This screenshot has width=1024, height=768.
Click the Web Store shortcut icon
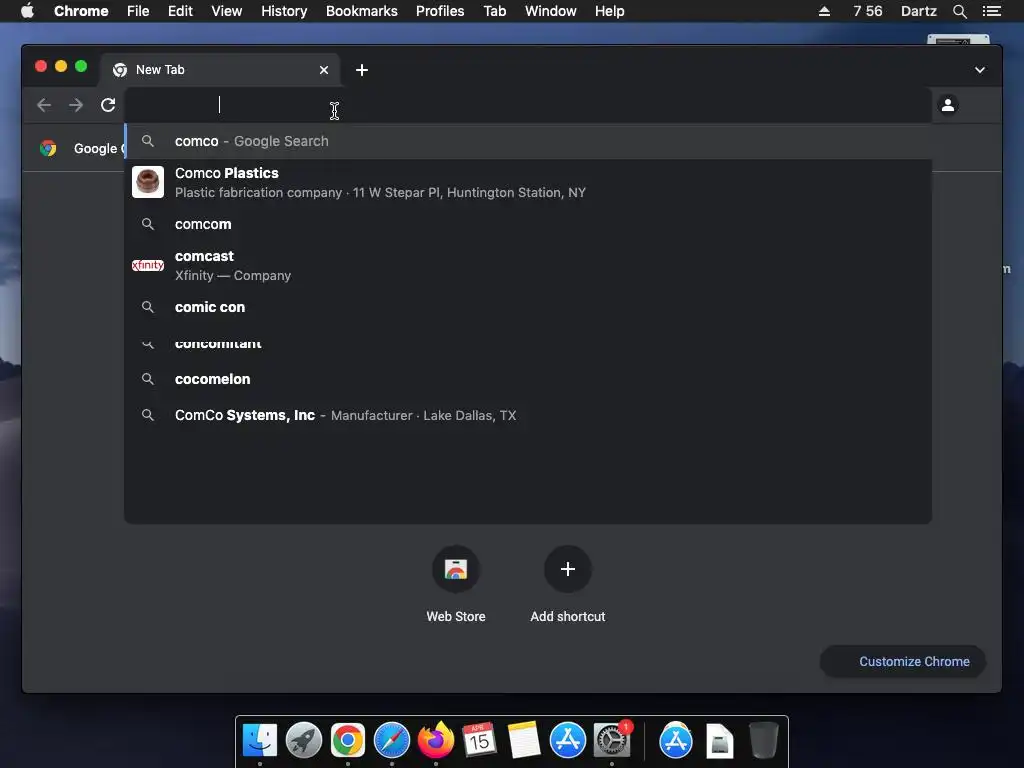click(x=456, y=569)
